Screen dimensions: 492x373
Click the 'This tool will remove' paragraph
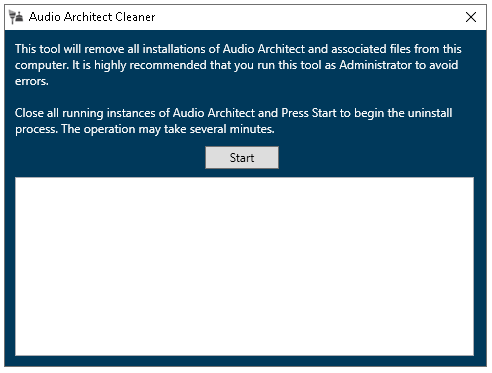(x=238, y=65)
